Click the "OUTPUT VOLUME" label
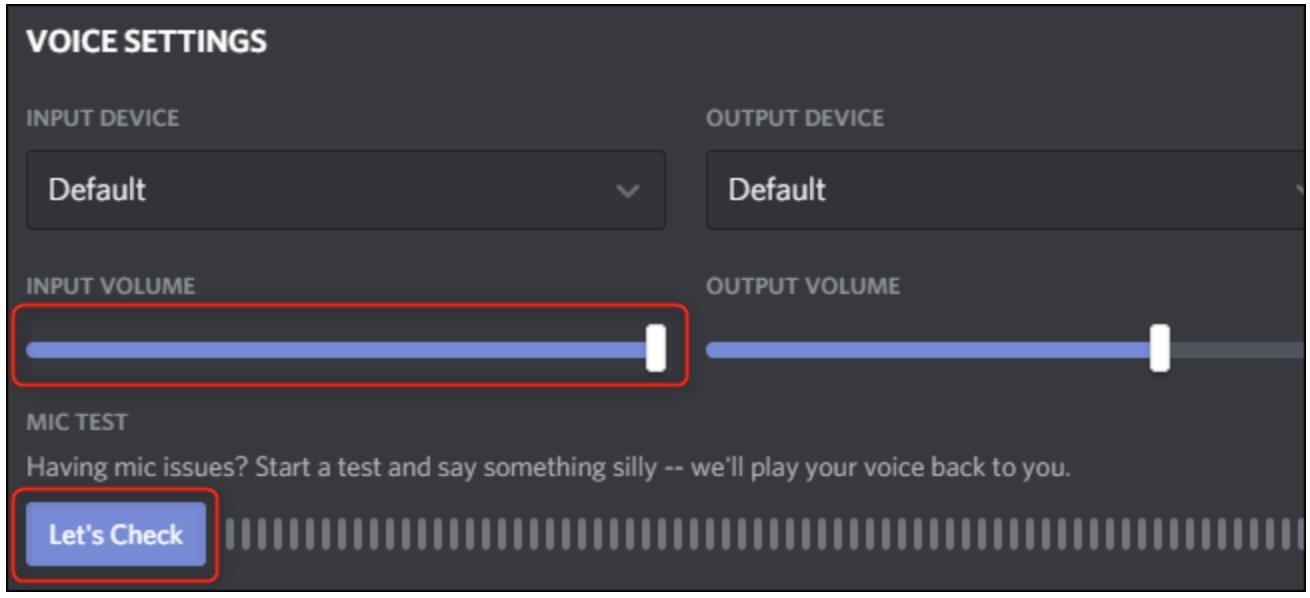The width and height of the screenshot is (1310, 598). (x=803, y=287)
